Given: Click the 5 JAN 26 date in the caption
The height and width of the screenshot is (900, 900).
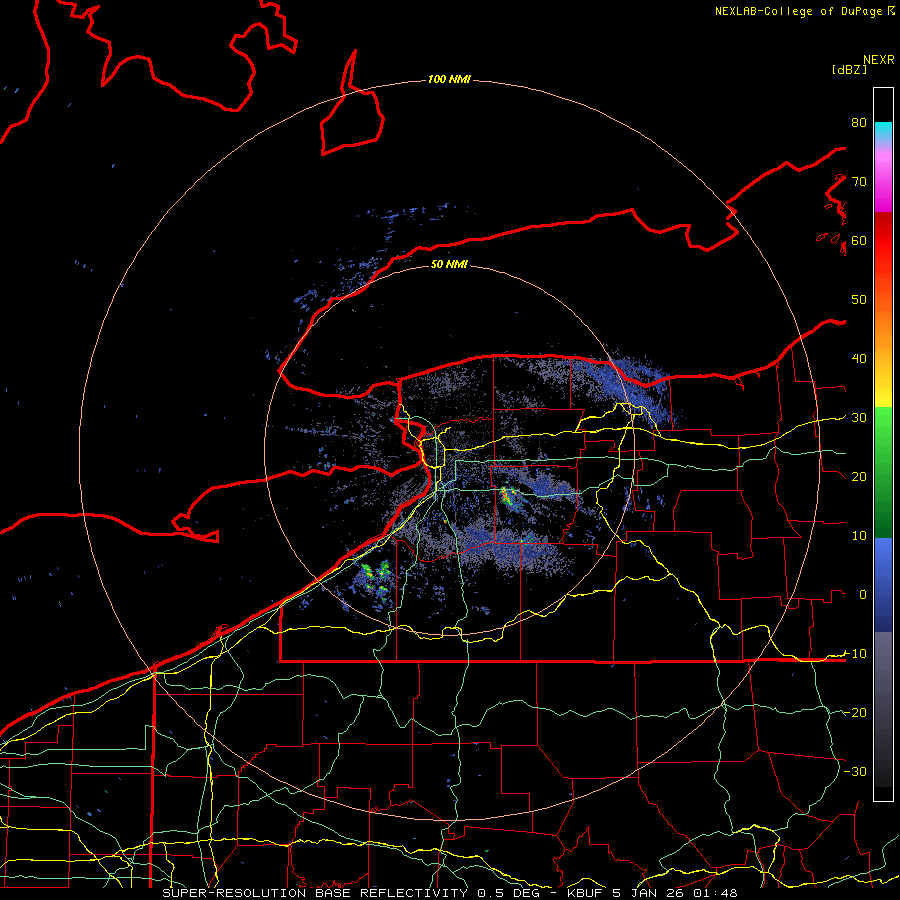Looking at the screenshot, I should pyautogui.click(x=650, y=893).
